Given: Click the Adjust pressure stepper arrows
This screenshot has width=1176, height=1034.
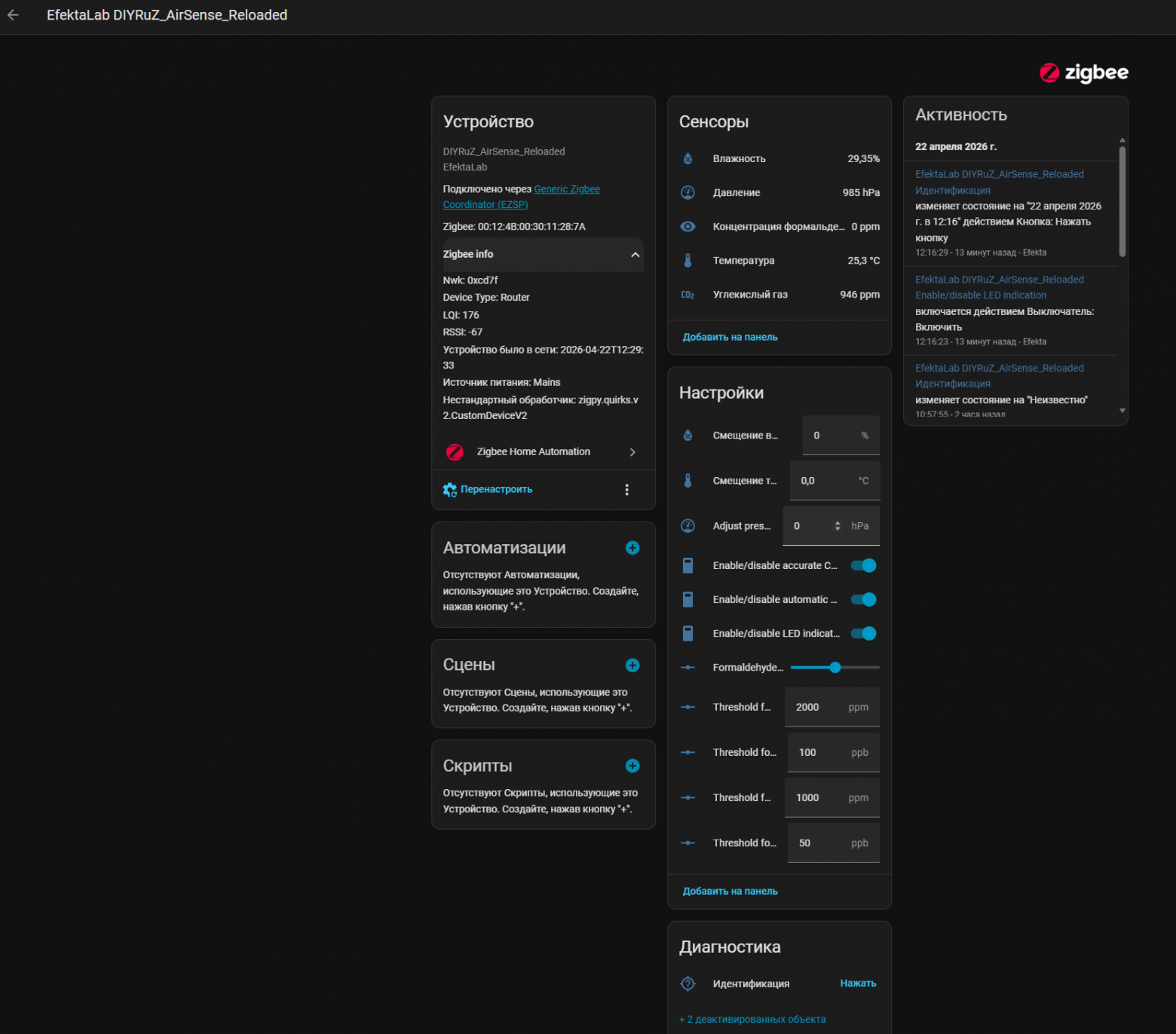Looking at the screenshot, I should point(838,526).
